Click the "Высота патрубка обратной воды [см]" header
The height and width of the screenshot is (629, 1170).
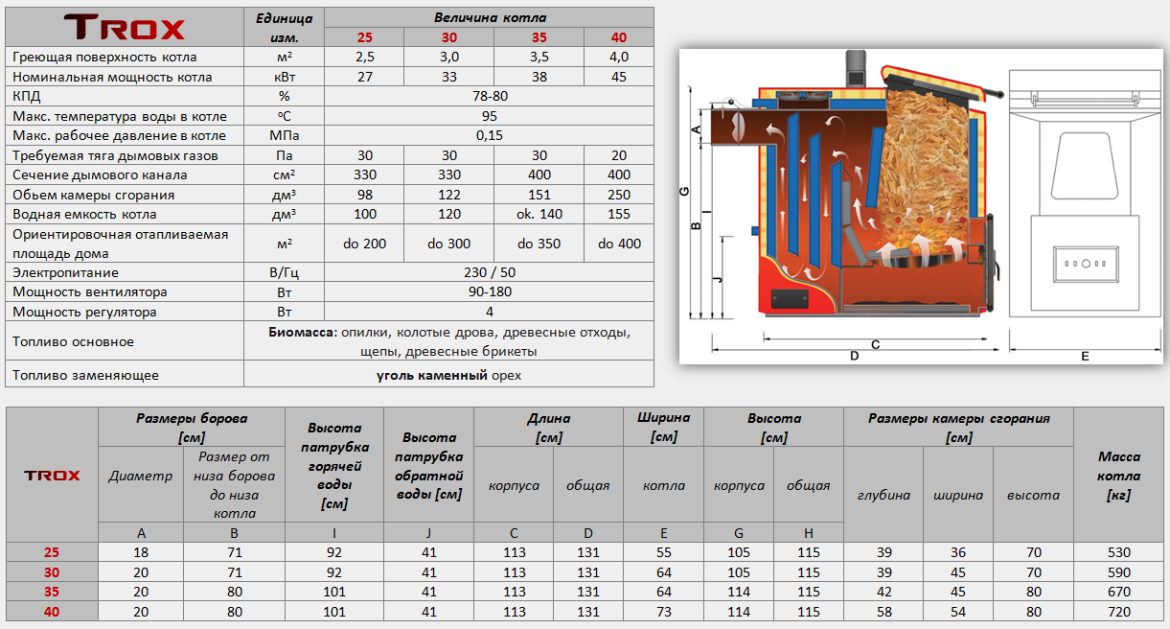428,466
